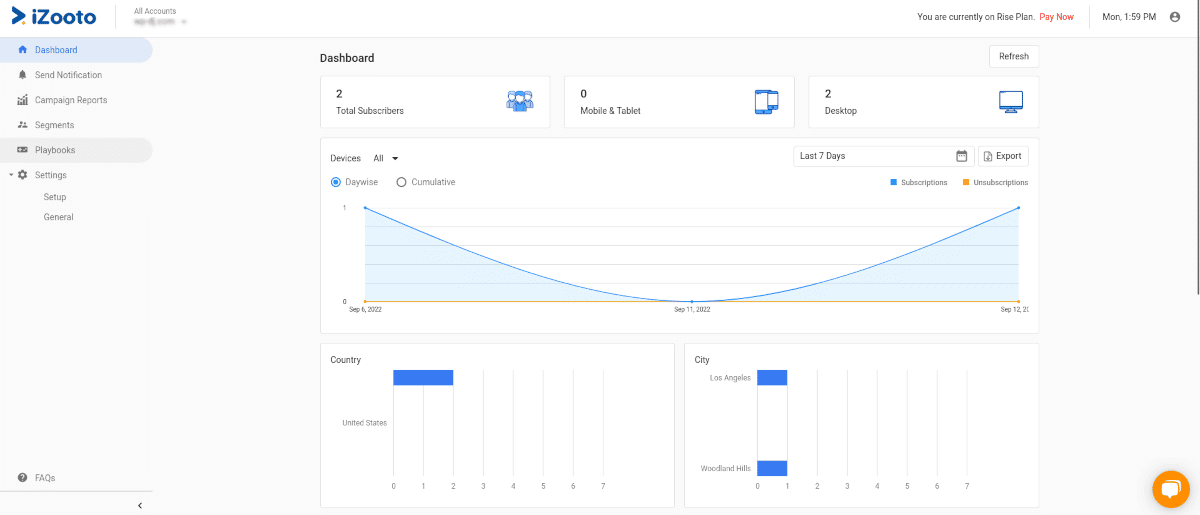Click the page vertical scrollbar

[x=1196, y=150]
